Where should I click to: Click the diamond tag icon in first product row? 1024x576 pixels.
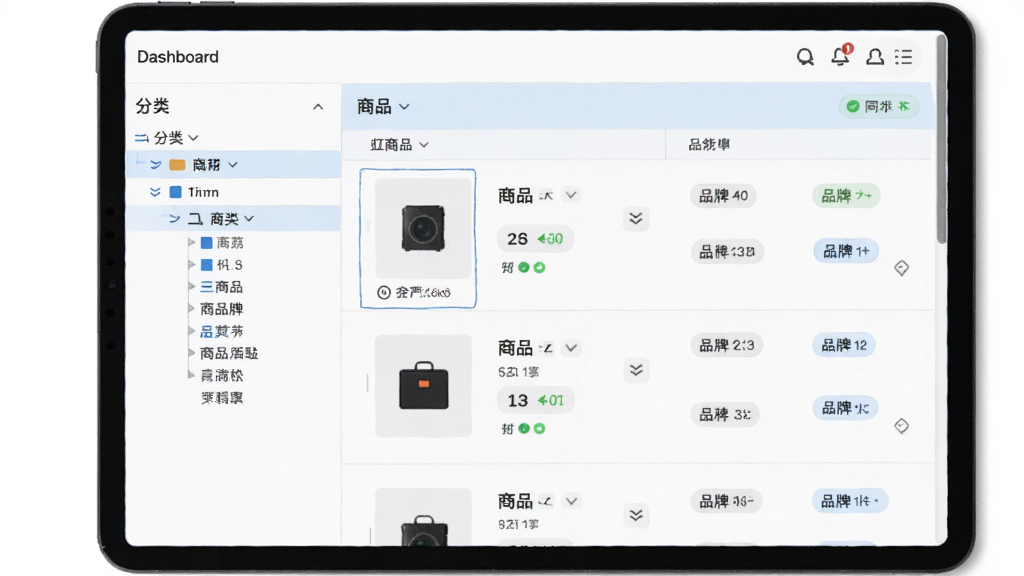901,268
